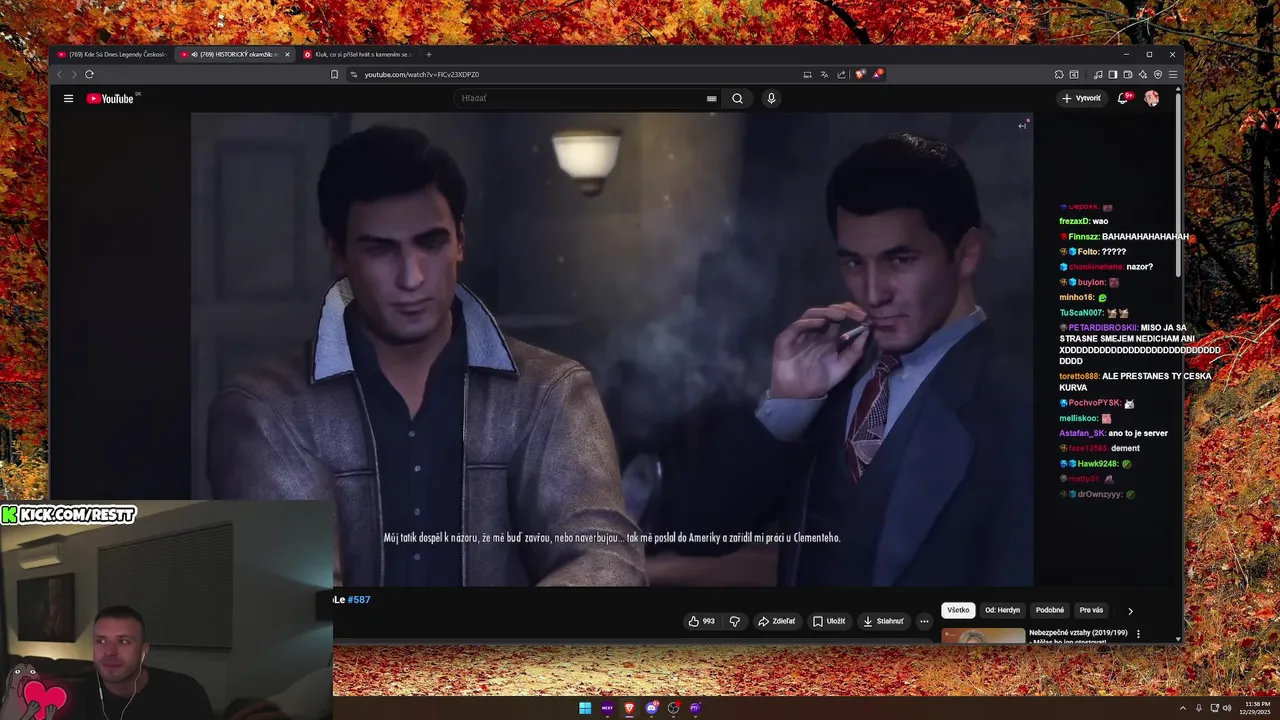Open YouTube notifications bell
Screen dimensions: 1280x720
[x=1123, y=98]
